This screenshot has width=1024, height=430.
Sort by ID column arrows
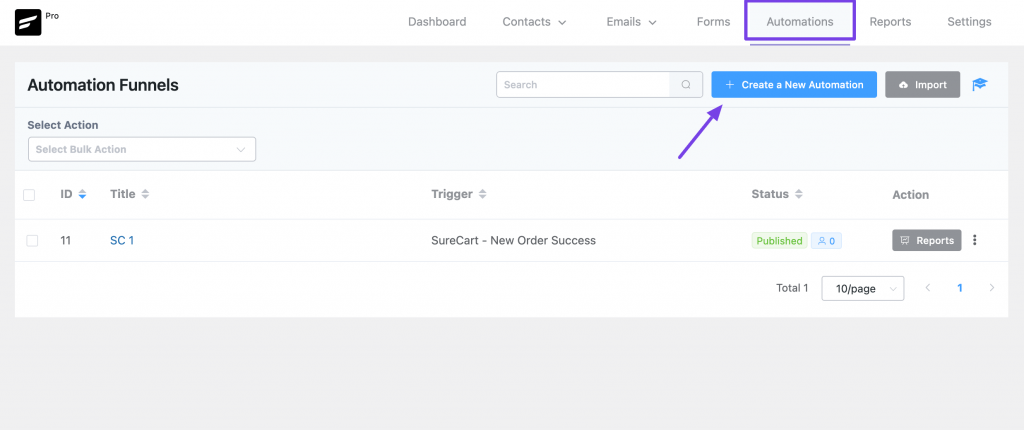click(x=82, y=194)
